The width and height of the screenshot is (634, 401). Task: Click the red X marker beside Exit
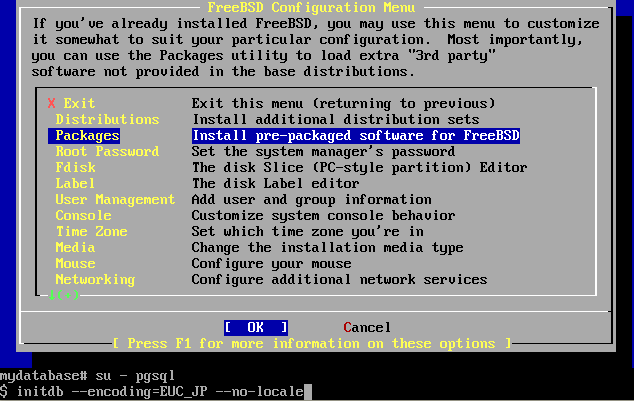tap(51, 103)
